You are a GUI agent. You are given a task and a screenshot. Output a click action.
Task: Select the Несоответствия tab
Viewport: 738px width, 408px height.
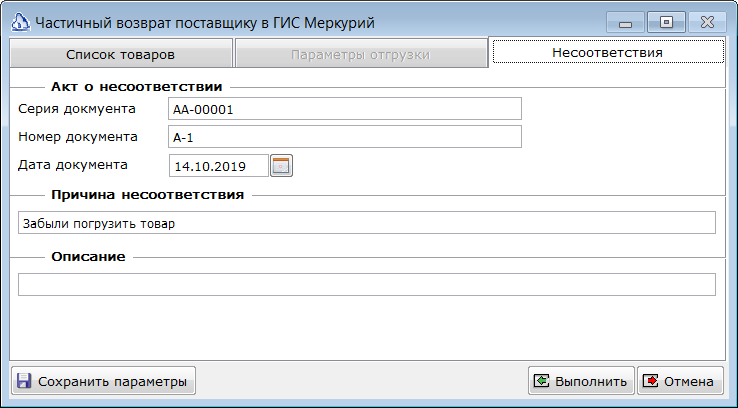tap(607, 52)
